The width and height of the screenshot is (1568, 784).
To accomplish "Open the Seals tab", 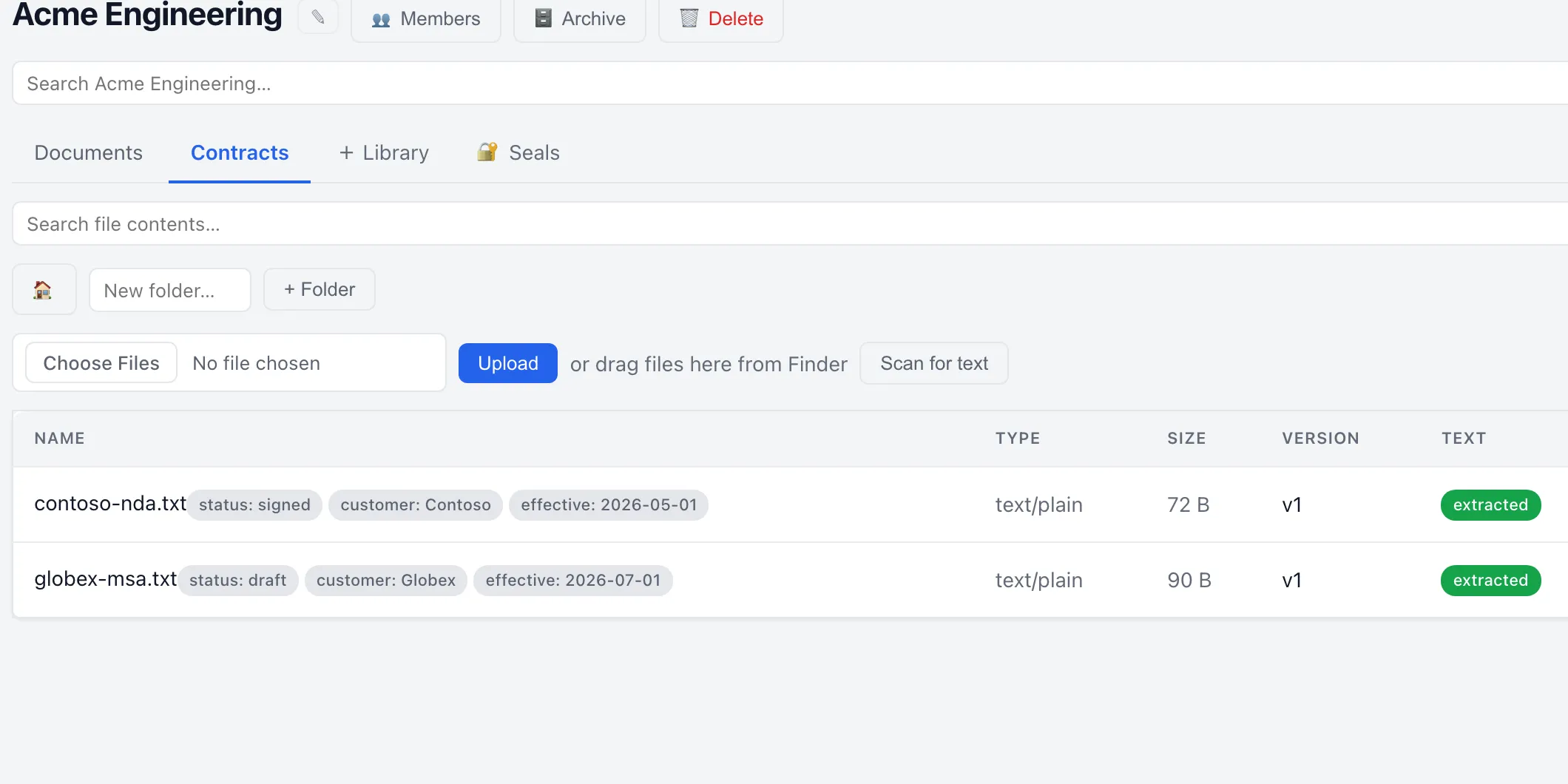I will [x=518, y=152].
